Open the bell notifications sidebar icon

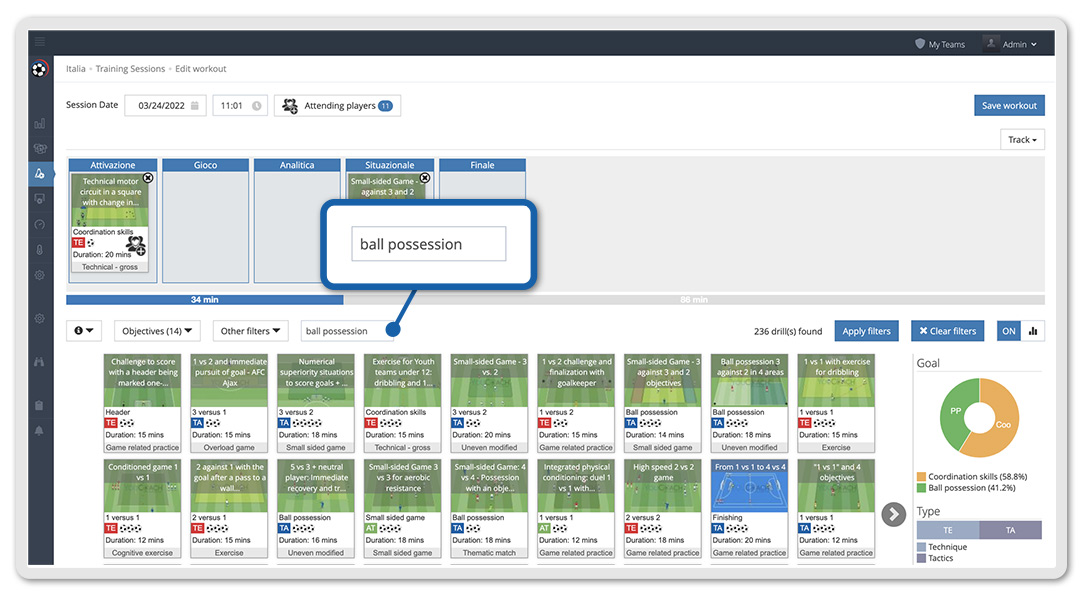click(40, 431)
